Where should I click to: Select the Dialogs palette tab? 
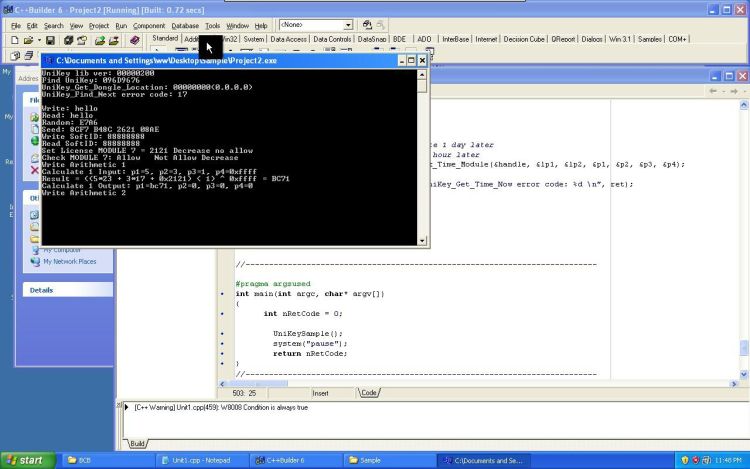coord(592,39)
